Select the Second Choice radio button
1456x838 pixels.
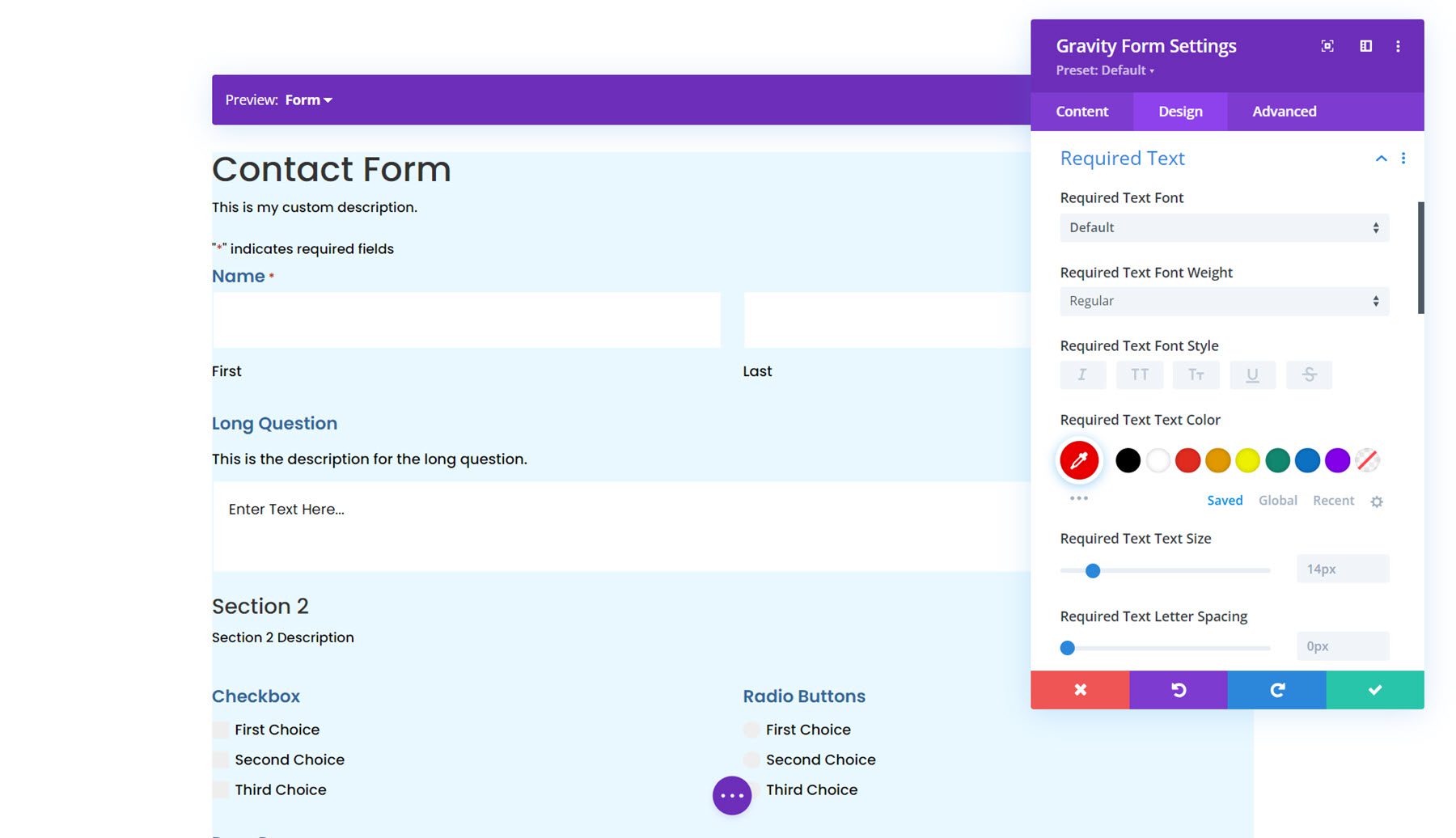pyautogui.click(x=751, y=760)
